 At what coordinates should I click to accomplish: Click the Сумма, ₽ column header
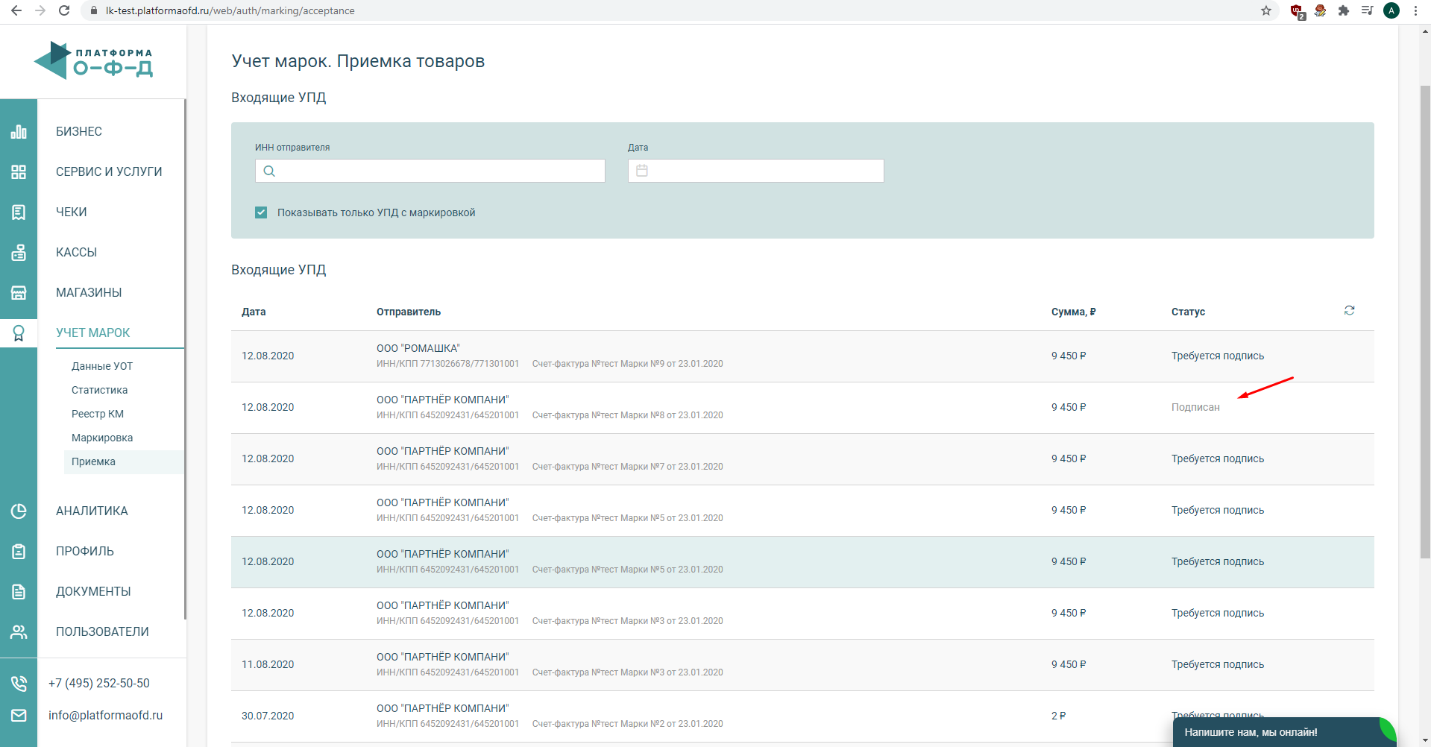point(1074,312)
